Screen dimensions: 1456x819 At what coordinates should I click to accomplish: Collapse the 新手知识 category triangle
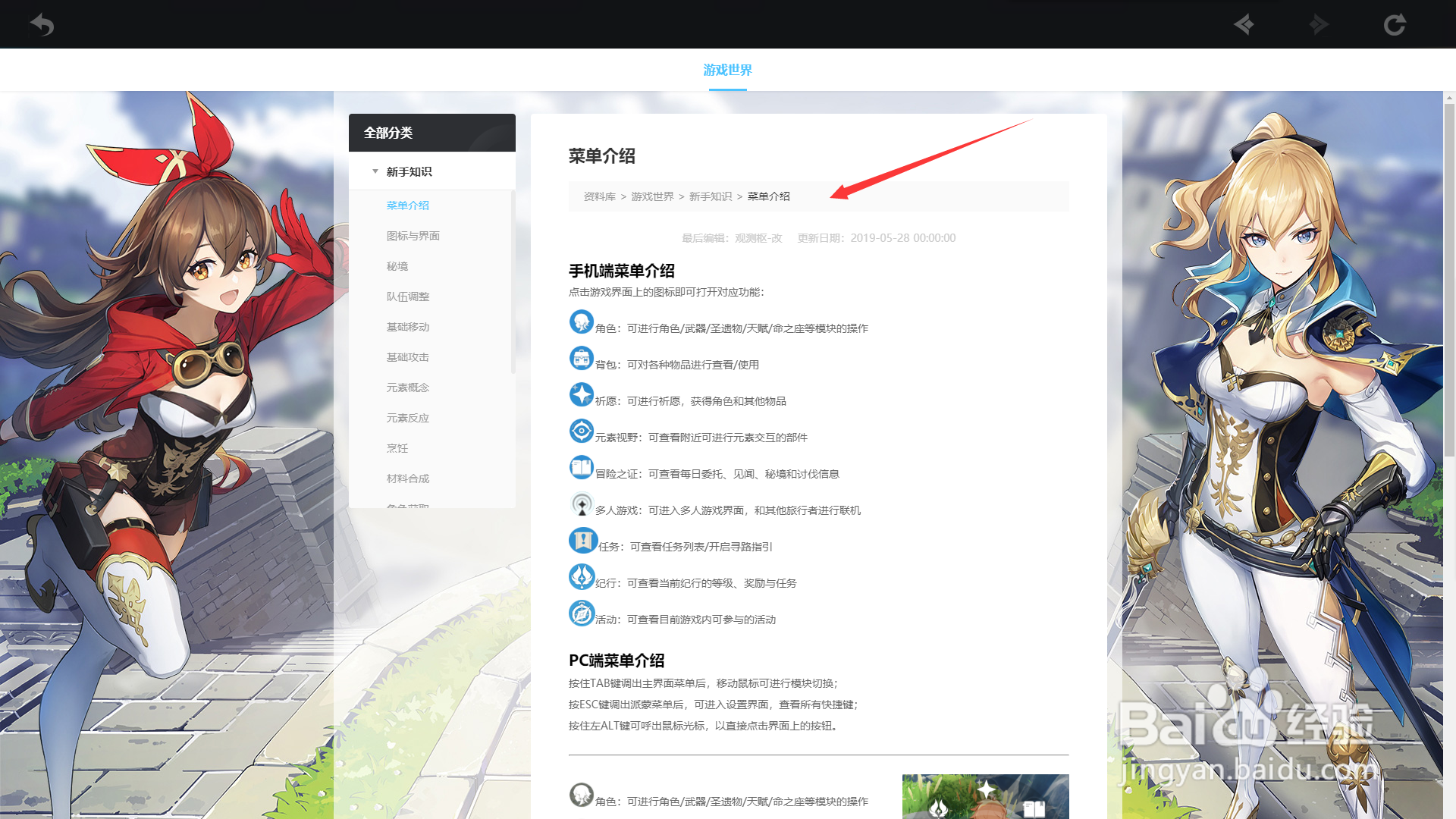pyautogui.click(x=375, y=171)
